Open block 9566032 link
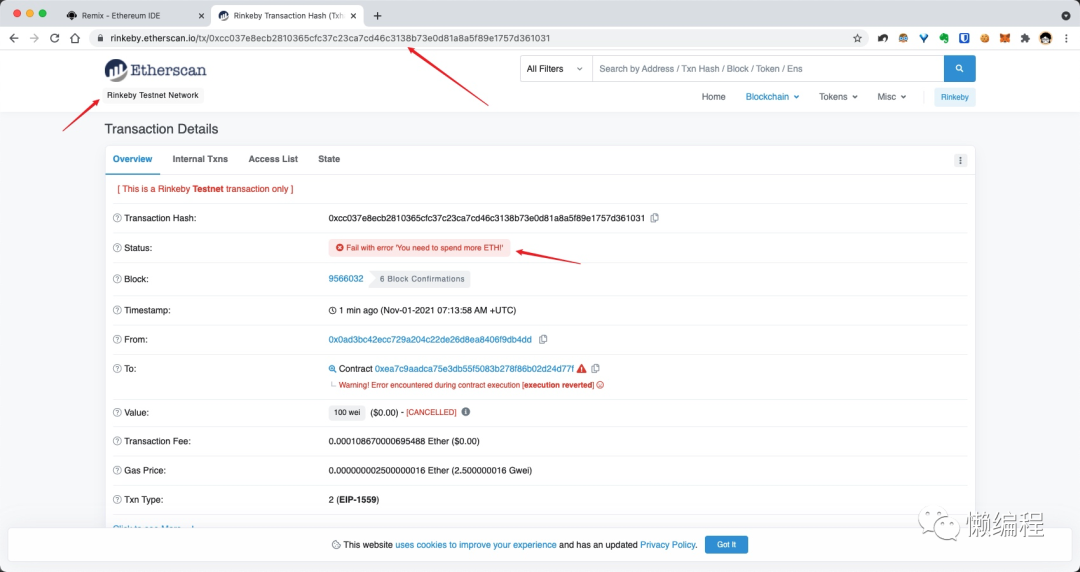1080x572 pixels. 346,279
